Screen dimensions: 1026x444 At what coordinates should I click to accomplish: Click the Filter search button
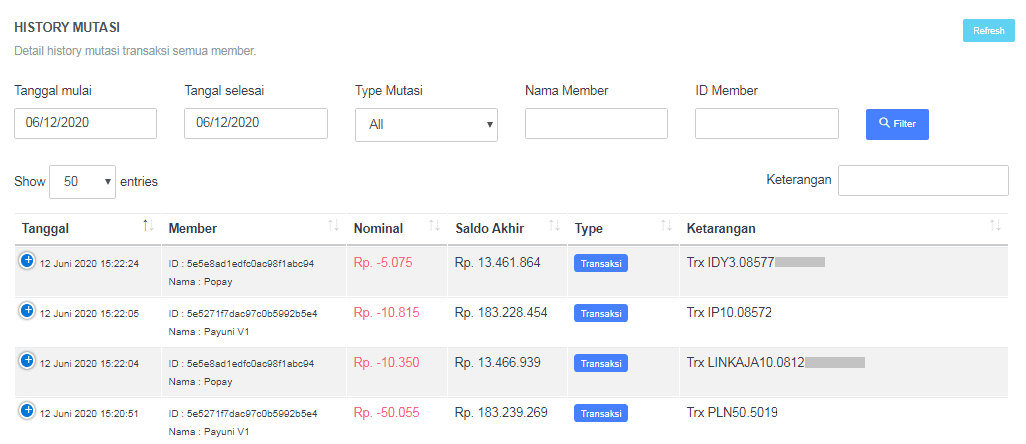point(897,124)
